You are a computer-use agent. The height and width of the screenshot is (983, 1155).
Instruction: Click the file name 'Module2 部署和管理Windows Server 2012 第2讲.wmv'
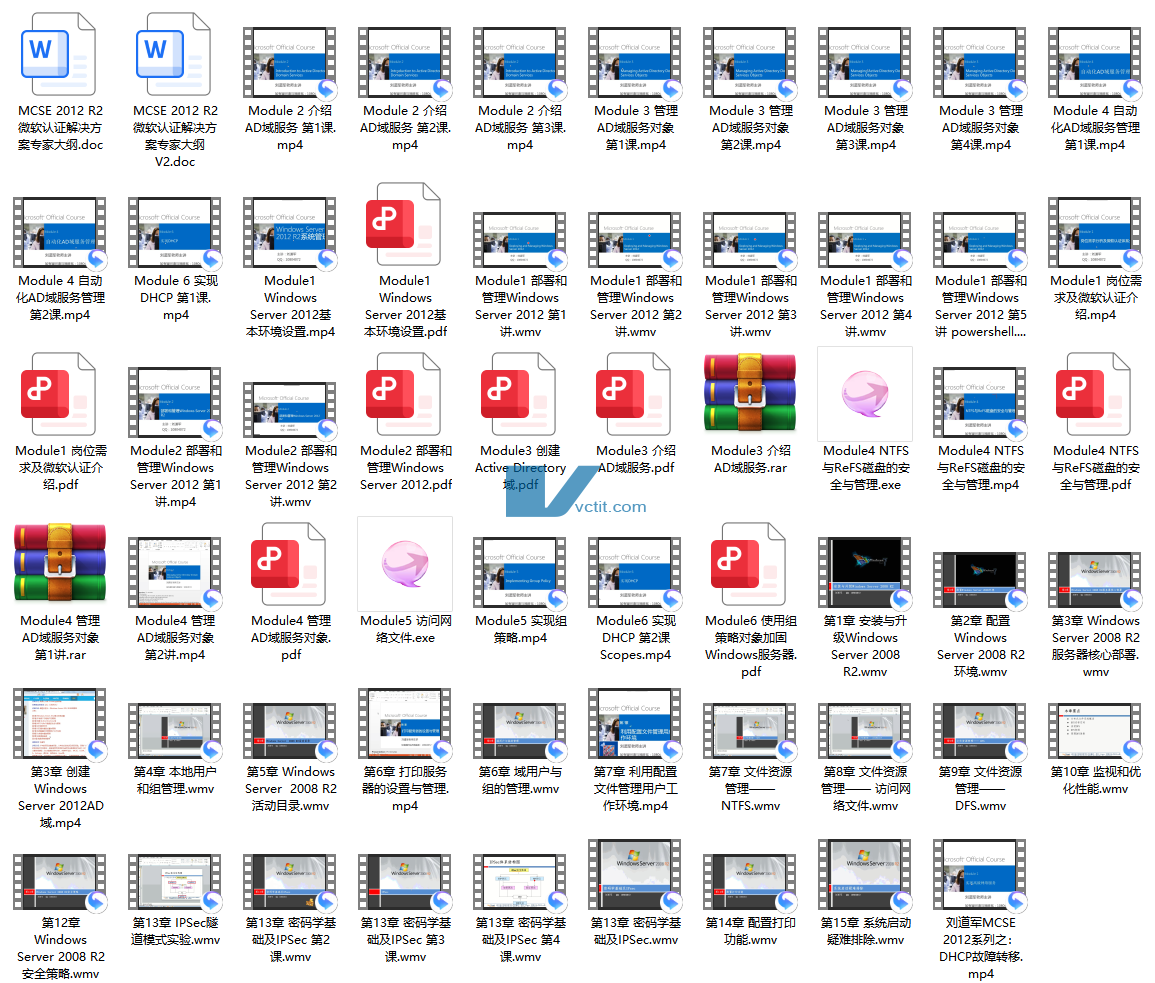tap(291, 476)
